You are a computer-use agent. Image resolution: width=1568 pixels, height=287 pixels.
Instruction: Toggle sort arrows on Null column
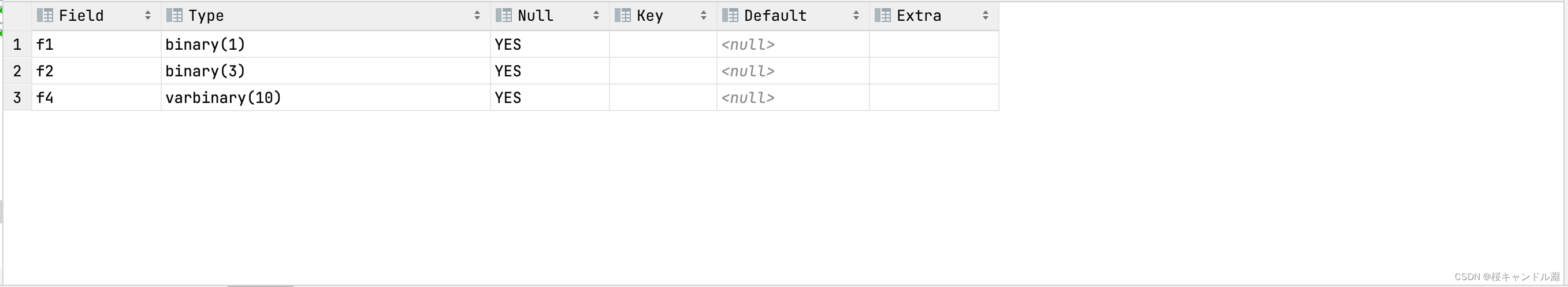(x=596, y=16)
